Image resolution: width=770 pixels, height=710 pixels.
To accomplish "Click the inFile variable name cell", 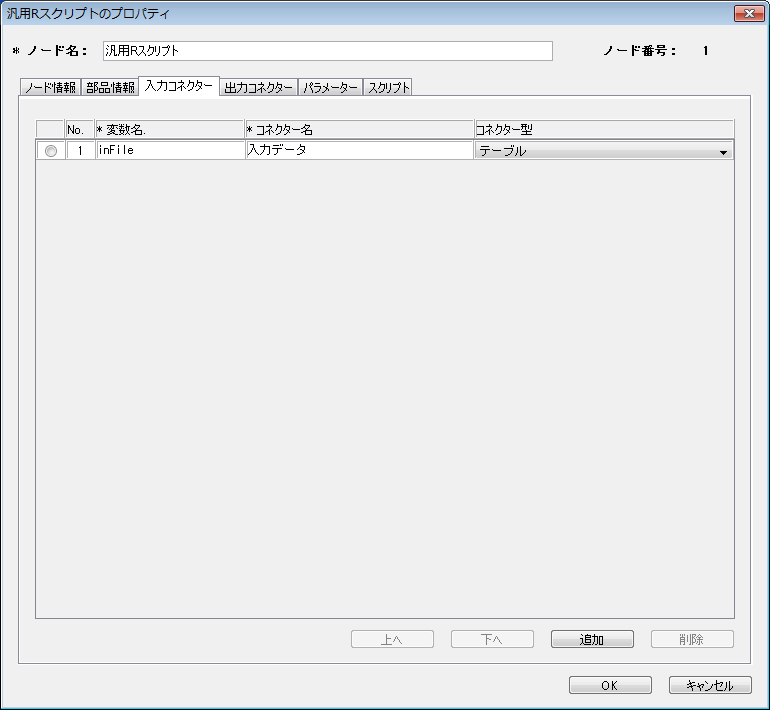I will [x=169, y=150].
